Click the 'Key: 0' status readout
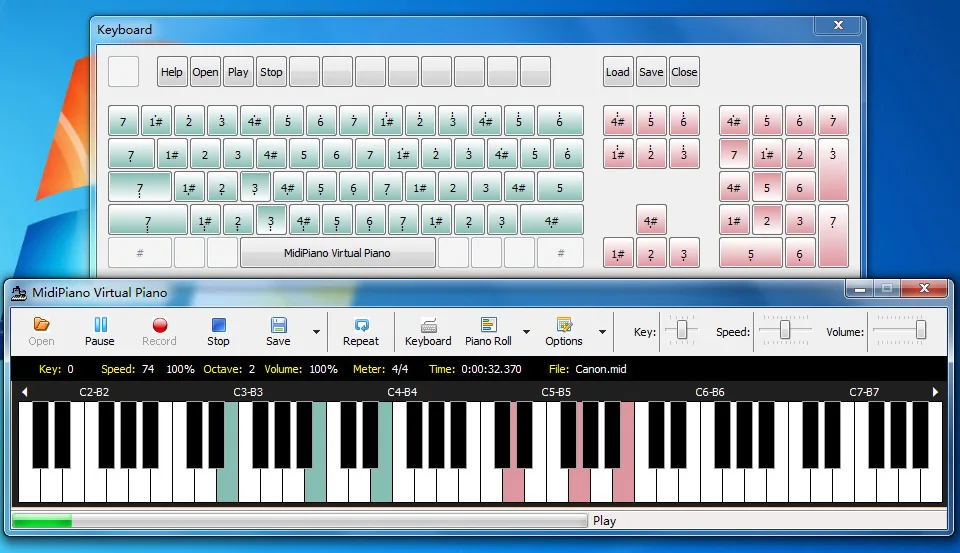 (x=56, y=369)
